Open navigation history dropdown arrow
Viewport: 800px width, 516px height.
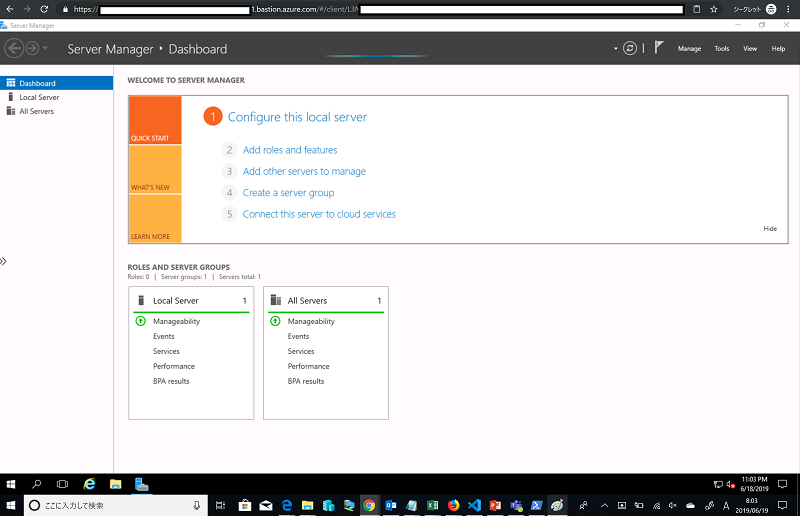click(45, 48)
